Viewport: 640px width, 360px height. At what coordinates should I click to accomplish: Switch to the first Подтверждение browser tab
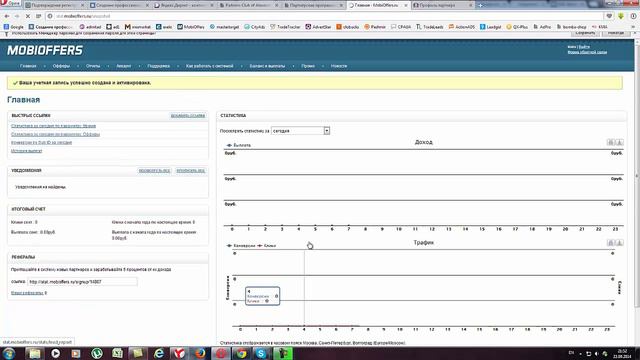[x=55, y=5]
